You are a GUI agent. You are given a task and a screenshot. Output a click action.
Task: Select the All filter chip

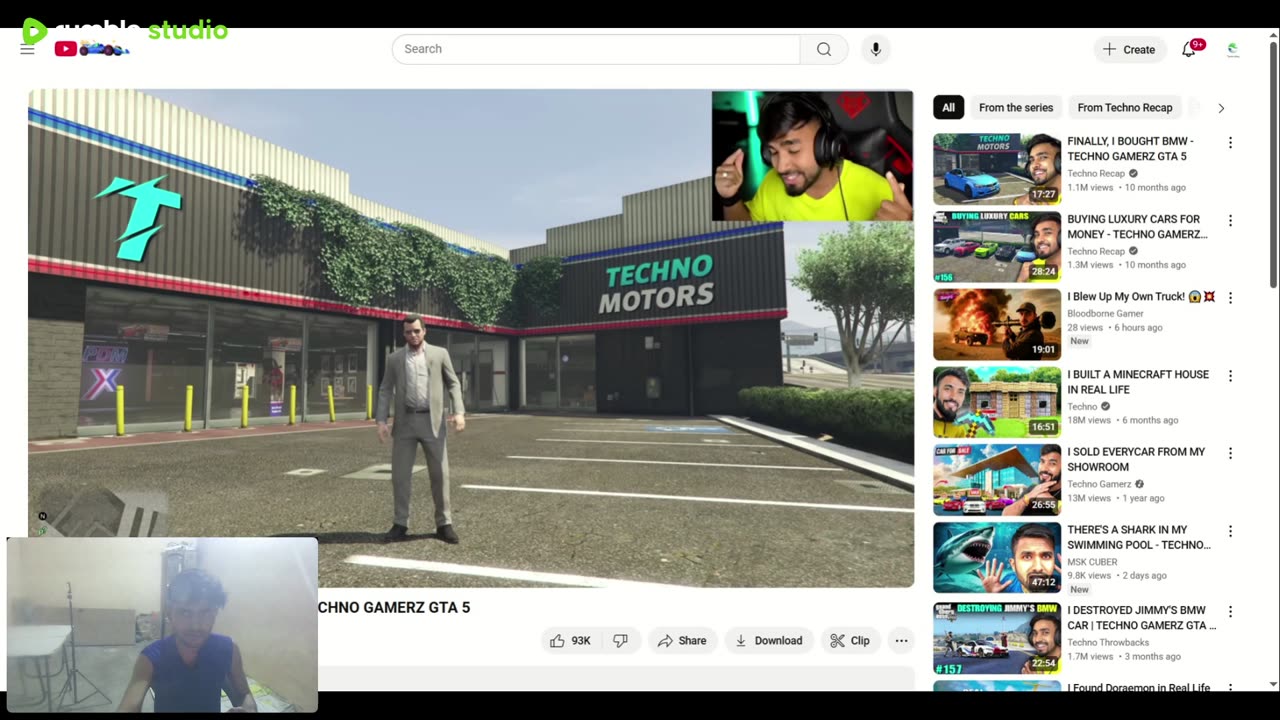pos(948,107)
